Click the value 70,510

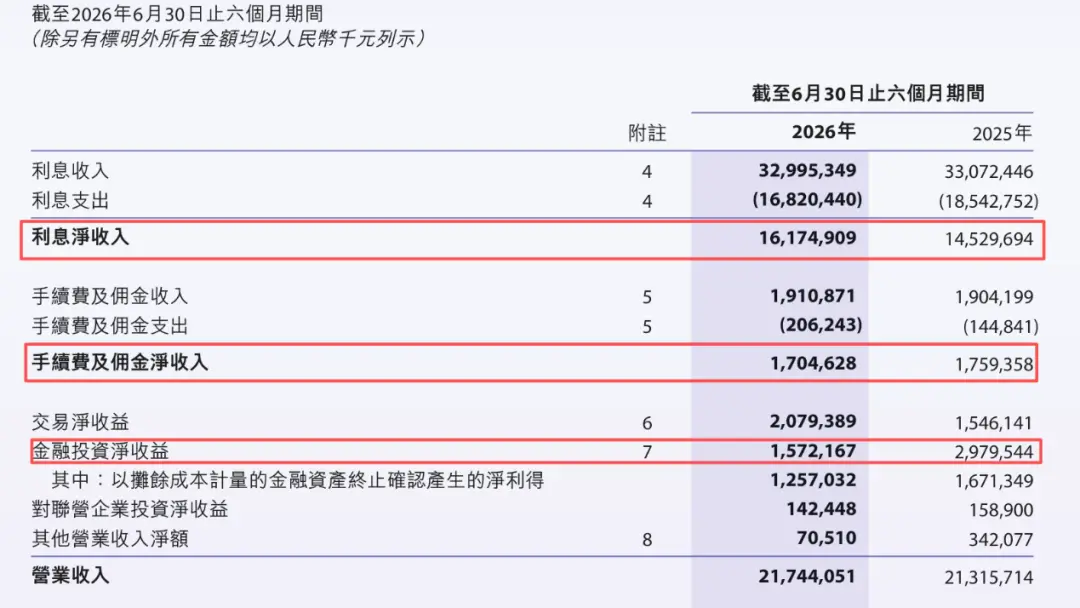827,538
